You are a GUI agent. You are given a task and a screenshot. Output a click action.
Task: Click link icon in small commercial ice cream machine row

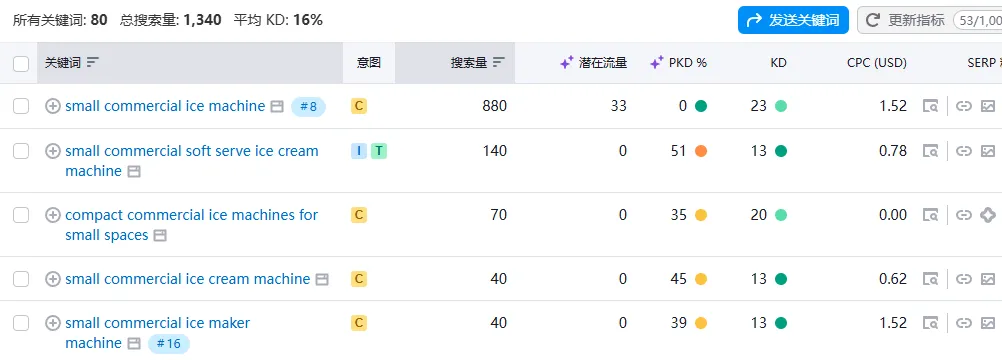click(x=964, y=279)
